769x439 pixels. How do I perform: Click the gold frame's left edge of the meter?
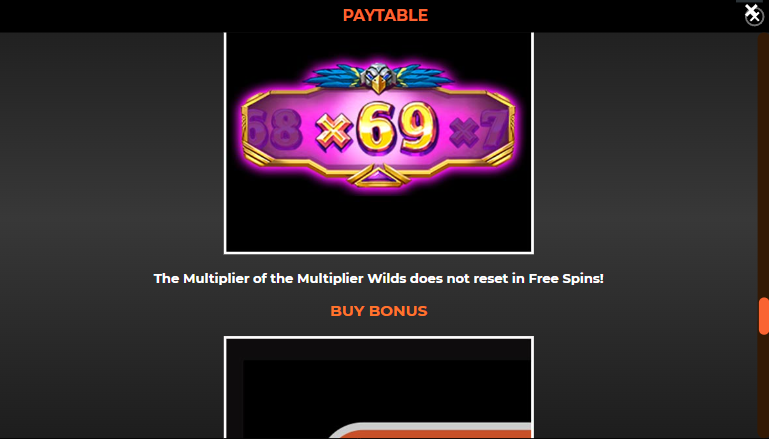[247, 130]
